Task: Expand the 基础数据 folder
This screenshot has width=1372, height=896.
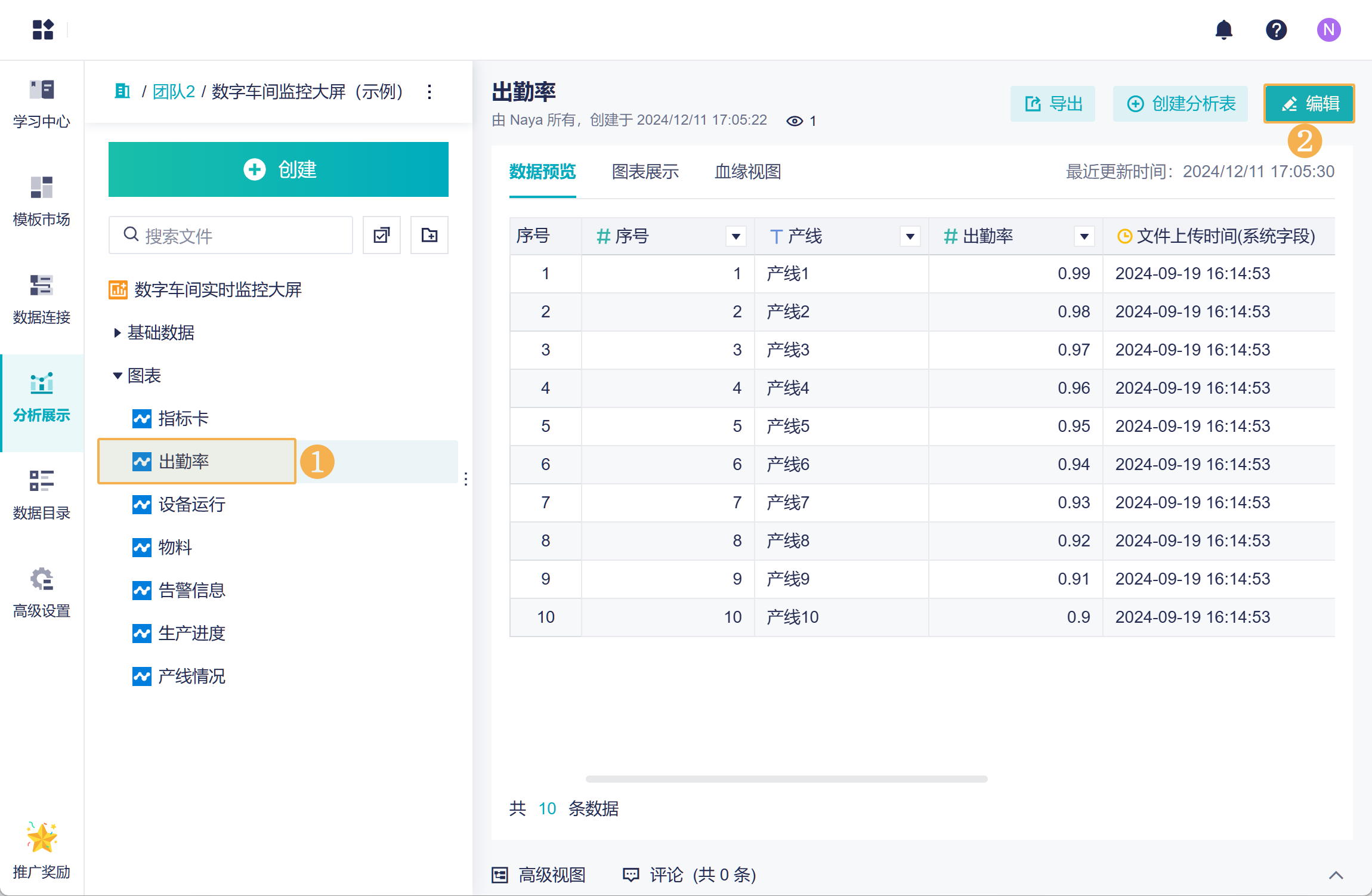Action: click(x=118, y=333)
